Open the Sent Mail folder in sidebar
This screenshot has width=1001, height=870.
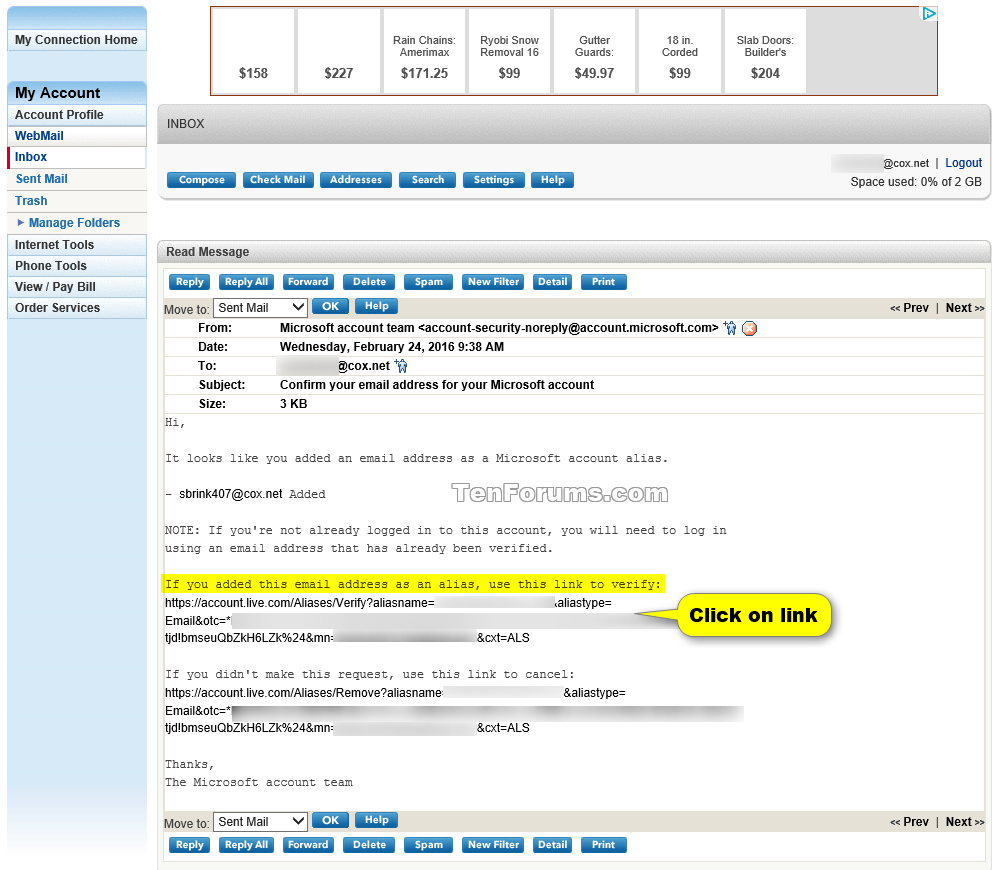click(x=77, y=179)
